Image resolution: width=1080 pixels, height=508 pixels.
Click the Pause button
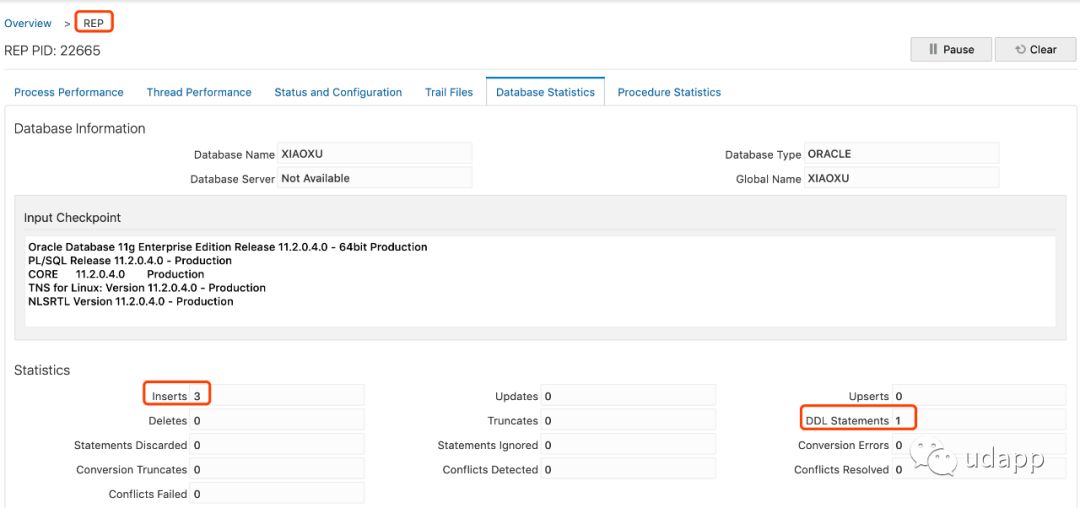click(950, 49)
